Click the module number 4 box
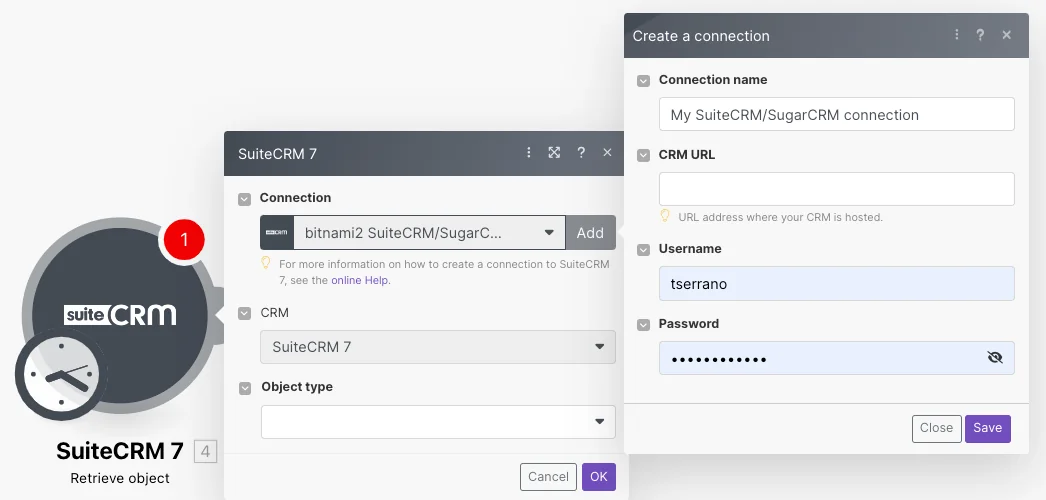1046x500 pixels. click(x=205, y=451)
